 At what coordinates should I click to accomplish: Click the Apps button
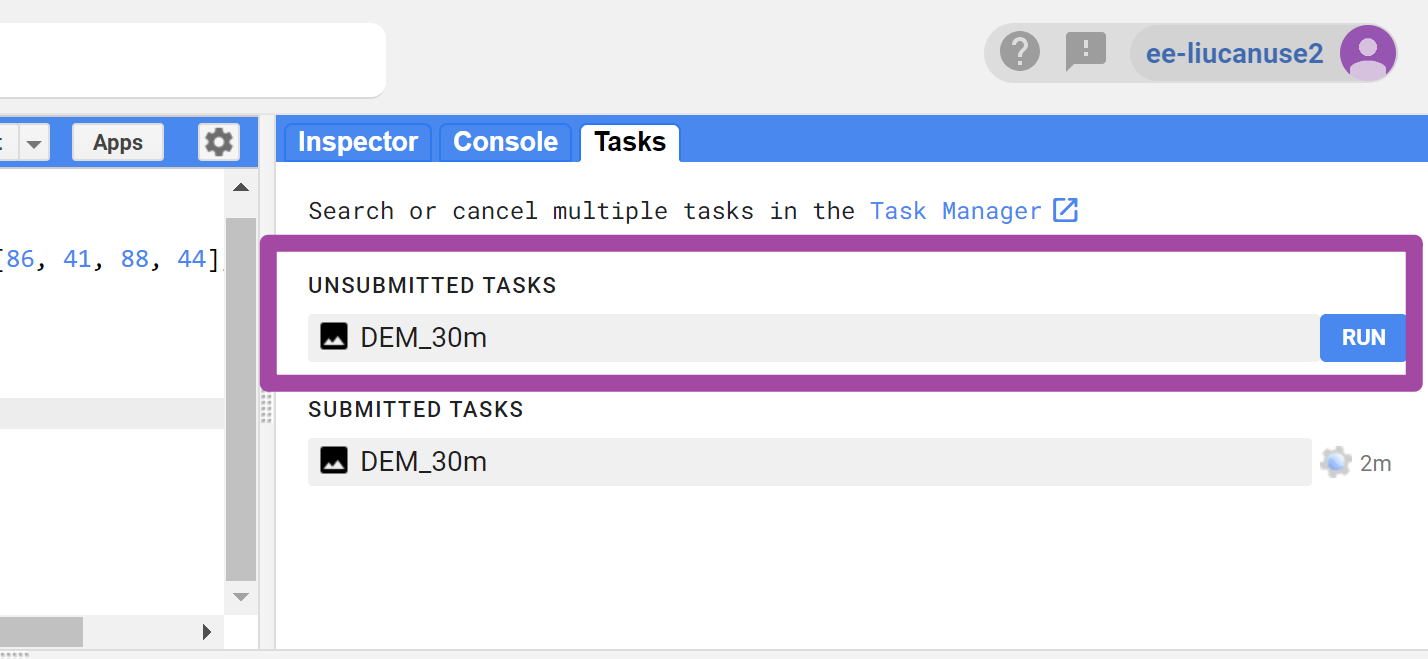point(118,142)
